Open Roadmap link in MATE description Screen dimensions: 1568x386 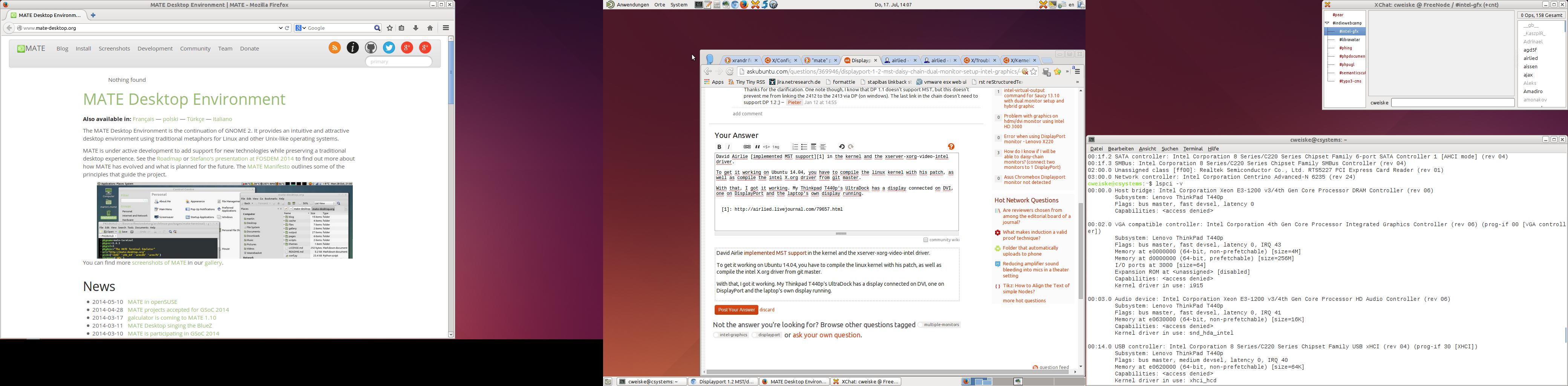[168, 159]
